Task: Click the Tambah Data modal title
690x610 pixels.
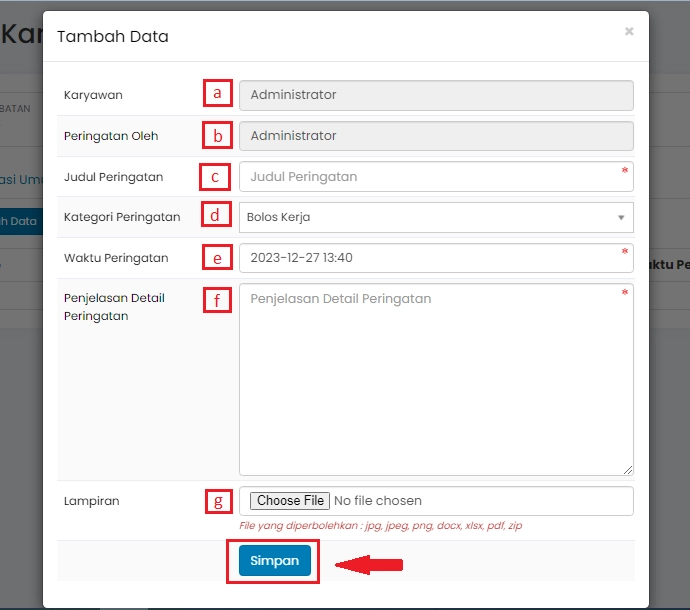Action: click(x=113, y=37)
